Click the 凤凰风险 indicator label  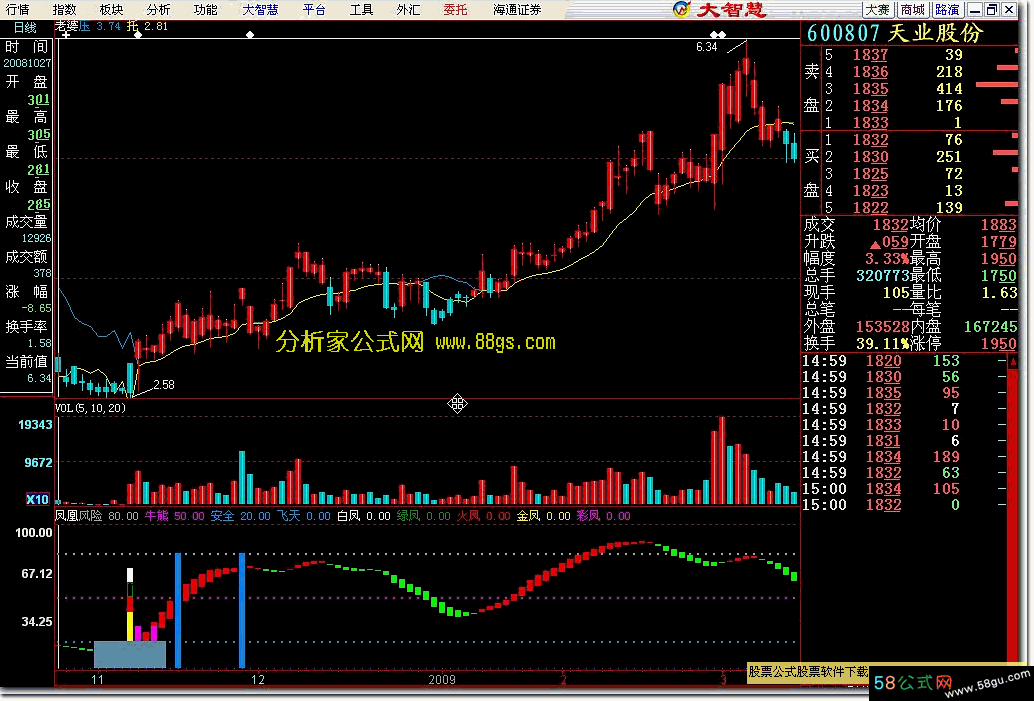point(78,516)
